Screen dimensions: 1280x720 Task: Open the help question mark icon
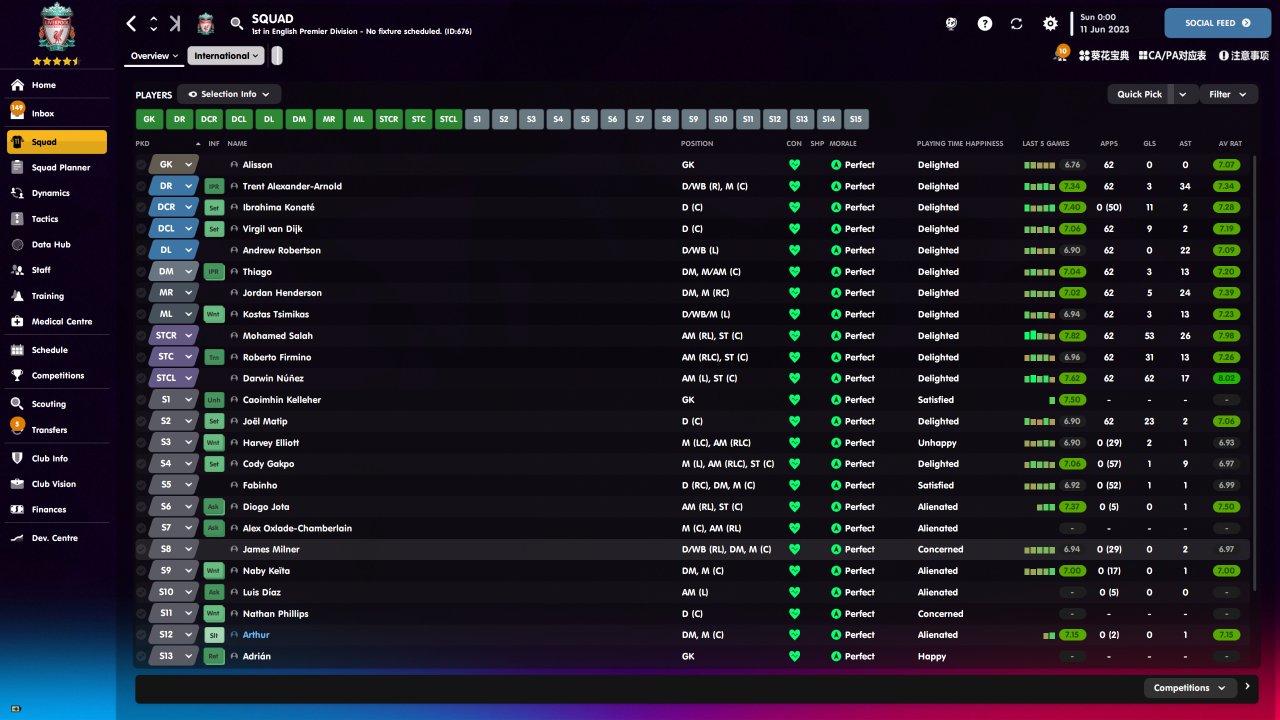tap(985, 23)
